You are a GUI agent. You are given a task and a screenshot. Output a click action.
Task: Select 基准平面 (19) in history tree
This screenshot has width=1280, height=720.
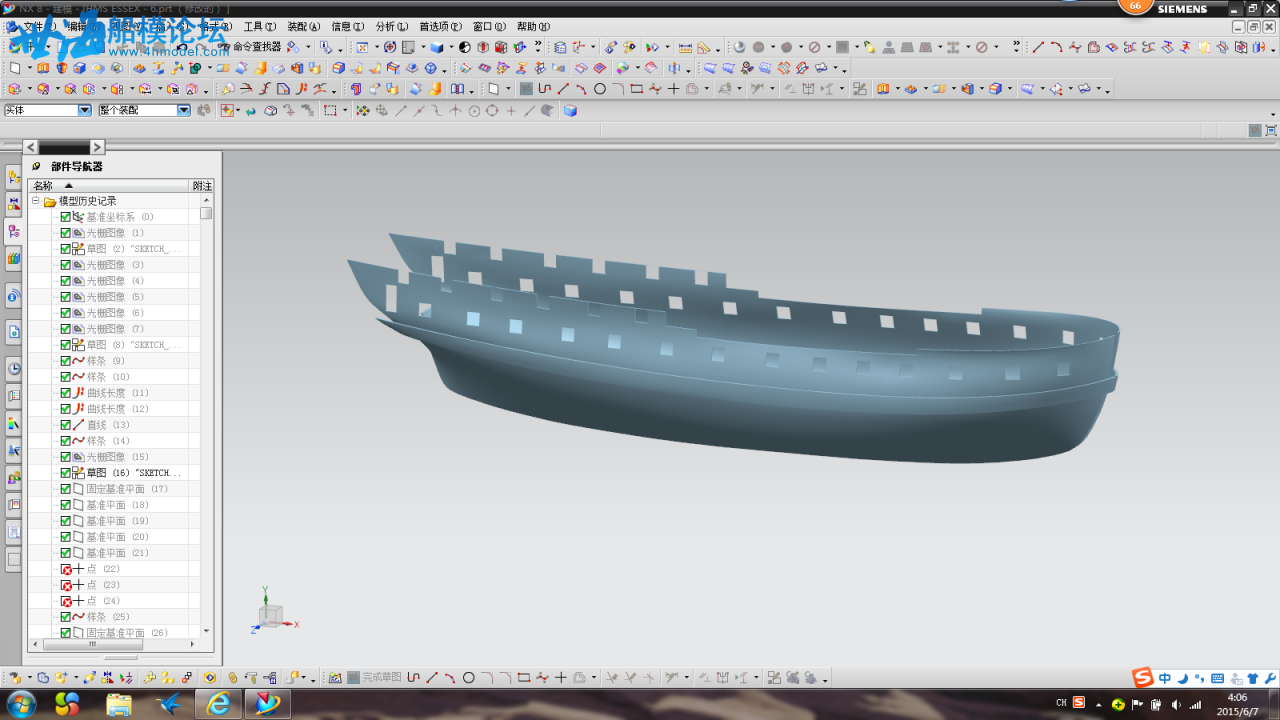pyautogui.click(x=117, y=521)
